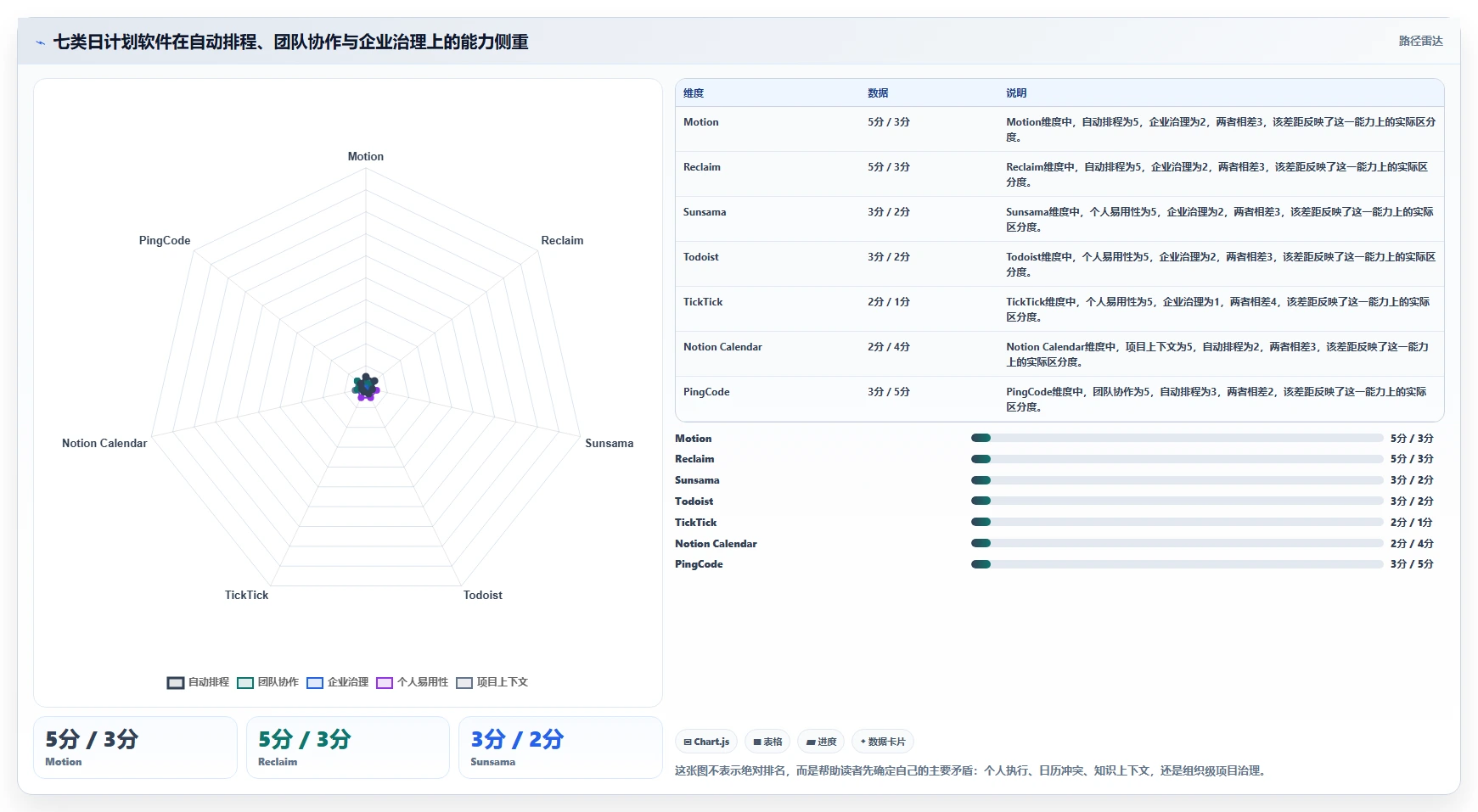
Task: Click the Motion label in progress list
Action: 693,439
